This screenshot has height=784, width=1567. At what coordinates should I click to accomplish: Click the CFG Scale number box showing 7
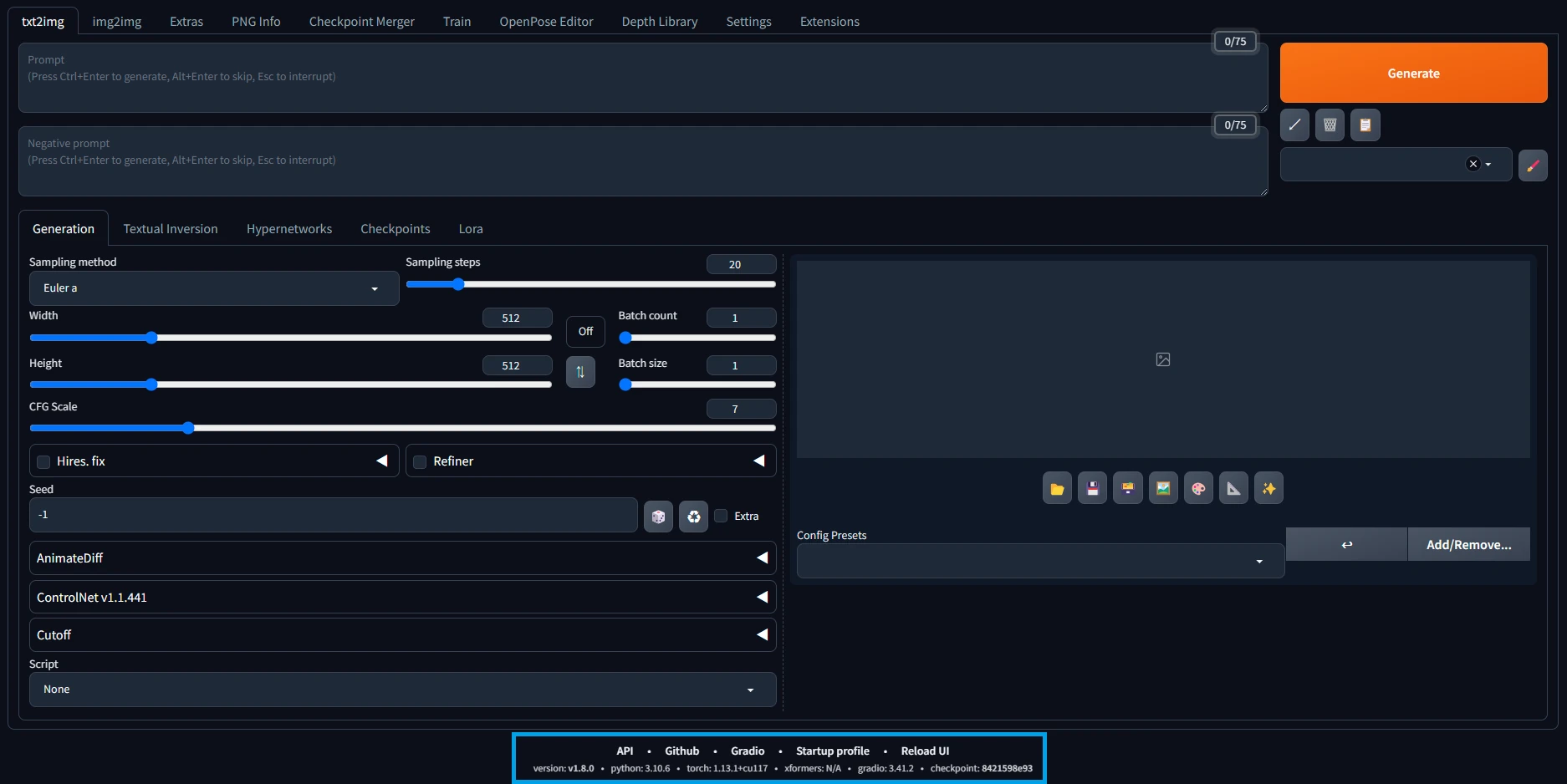pyautogui.click(x=741, y=409)
